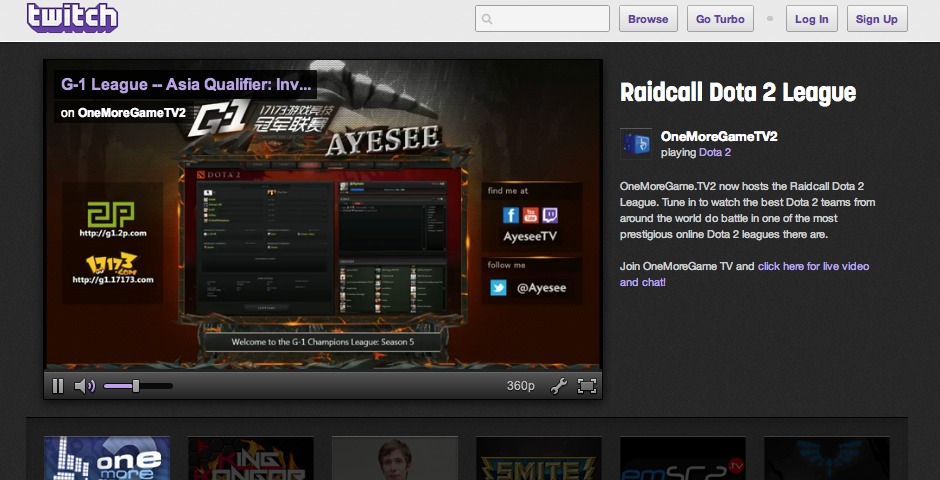This screenshot has width=940, height=480.
Task: Open the Browse page
Action: 648,19
